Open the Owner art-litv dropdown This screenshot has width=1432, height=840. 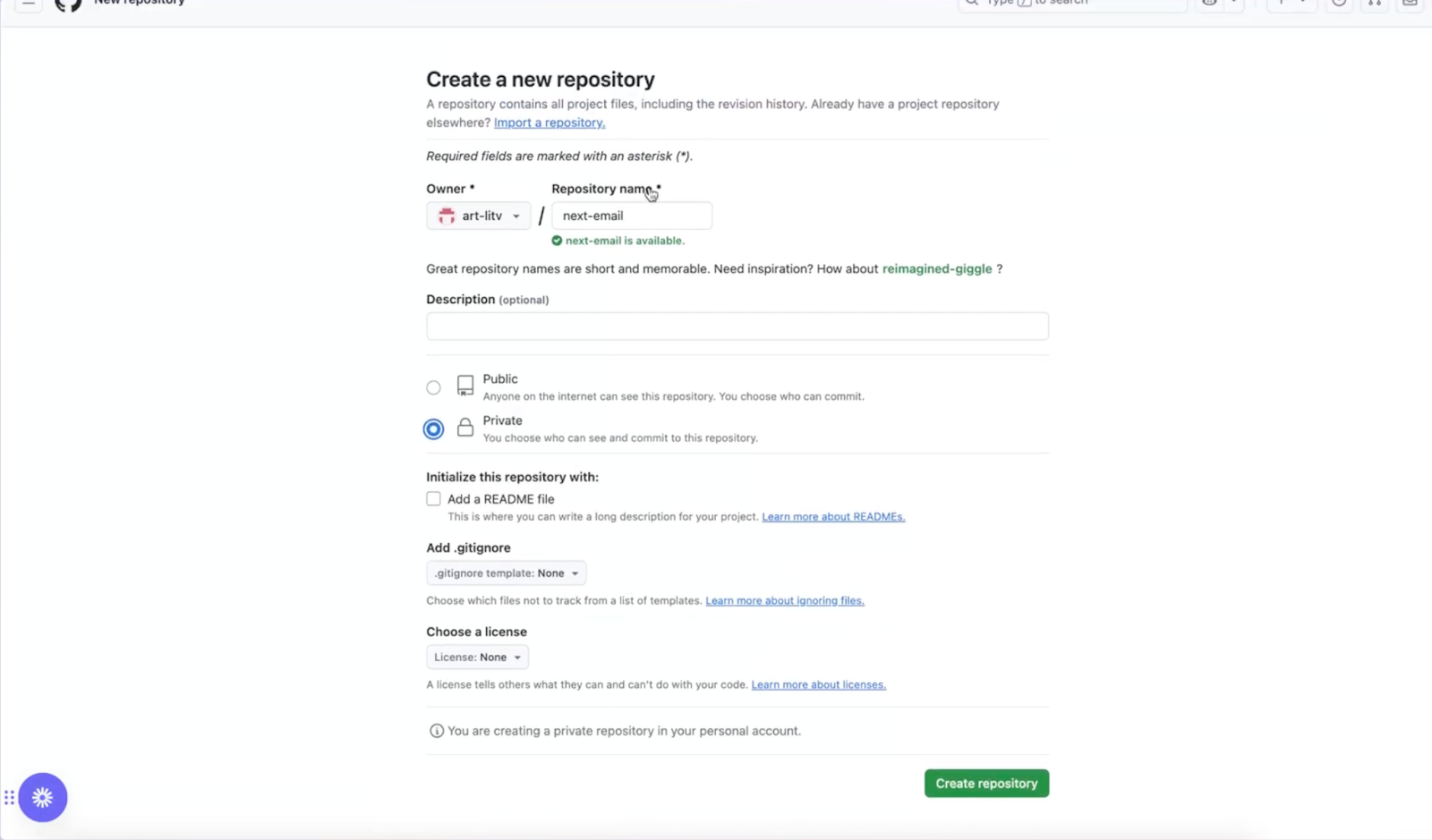[478, 216]
